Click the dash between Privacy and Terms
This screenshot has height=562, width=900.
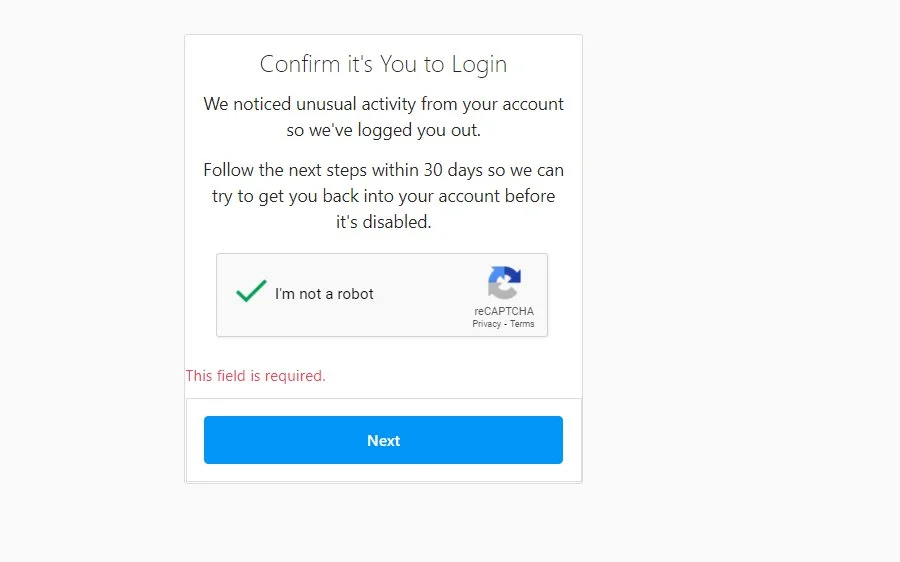506,324
